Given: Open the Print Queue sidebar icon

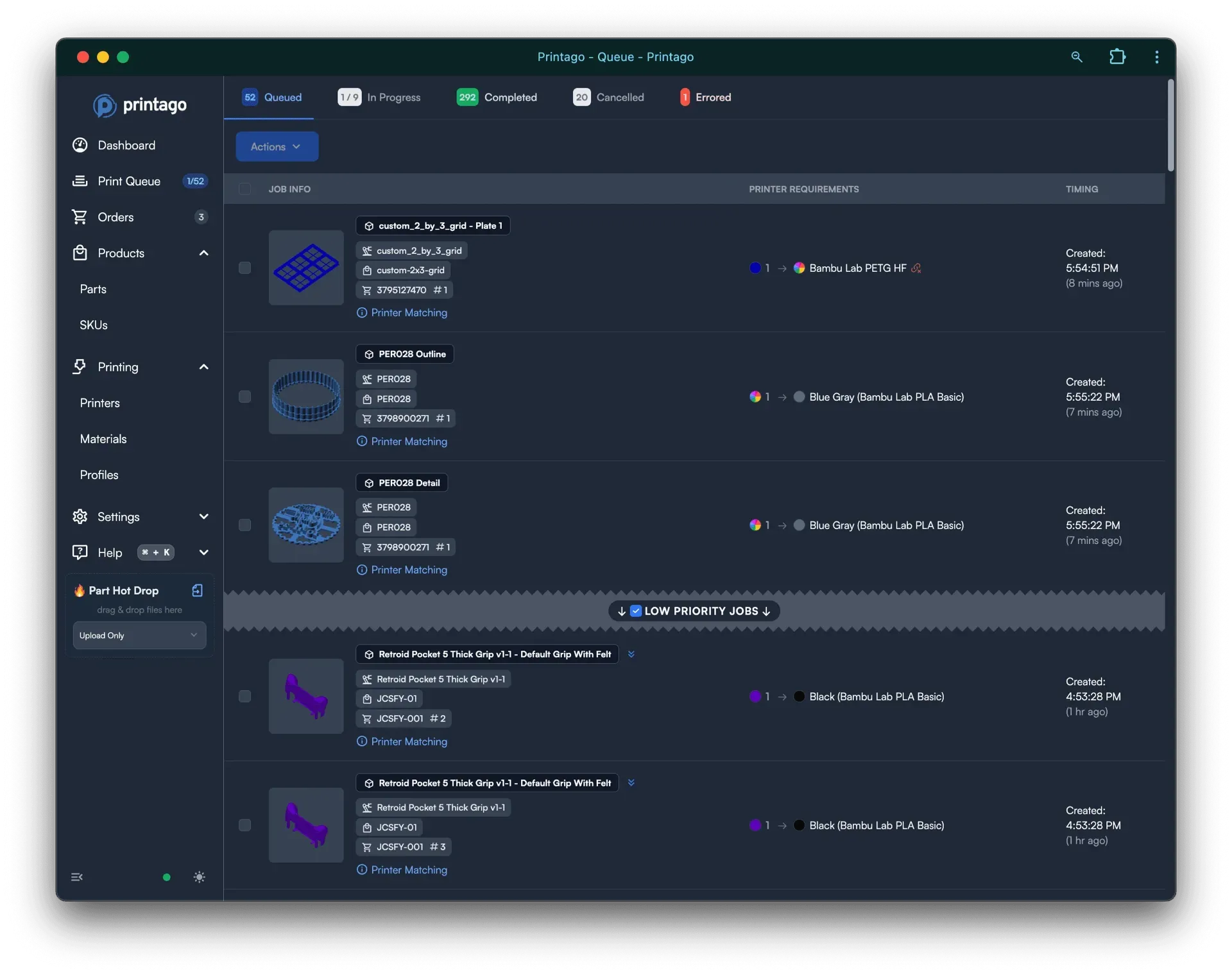Looking at the screenshot, I should click(x=80, y=181).
